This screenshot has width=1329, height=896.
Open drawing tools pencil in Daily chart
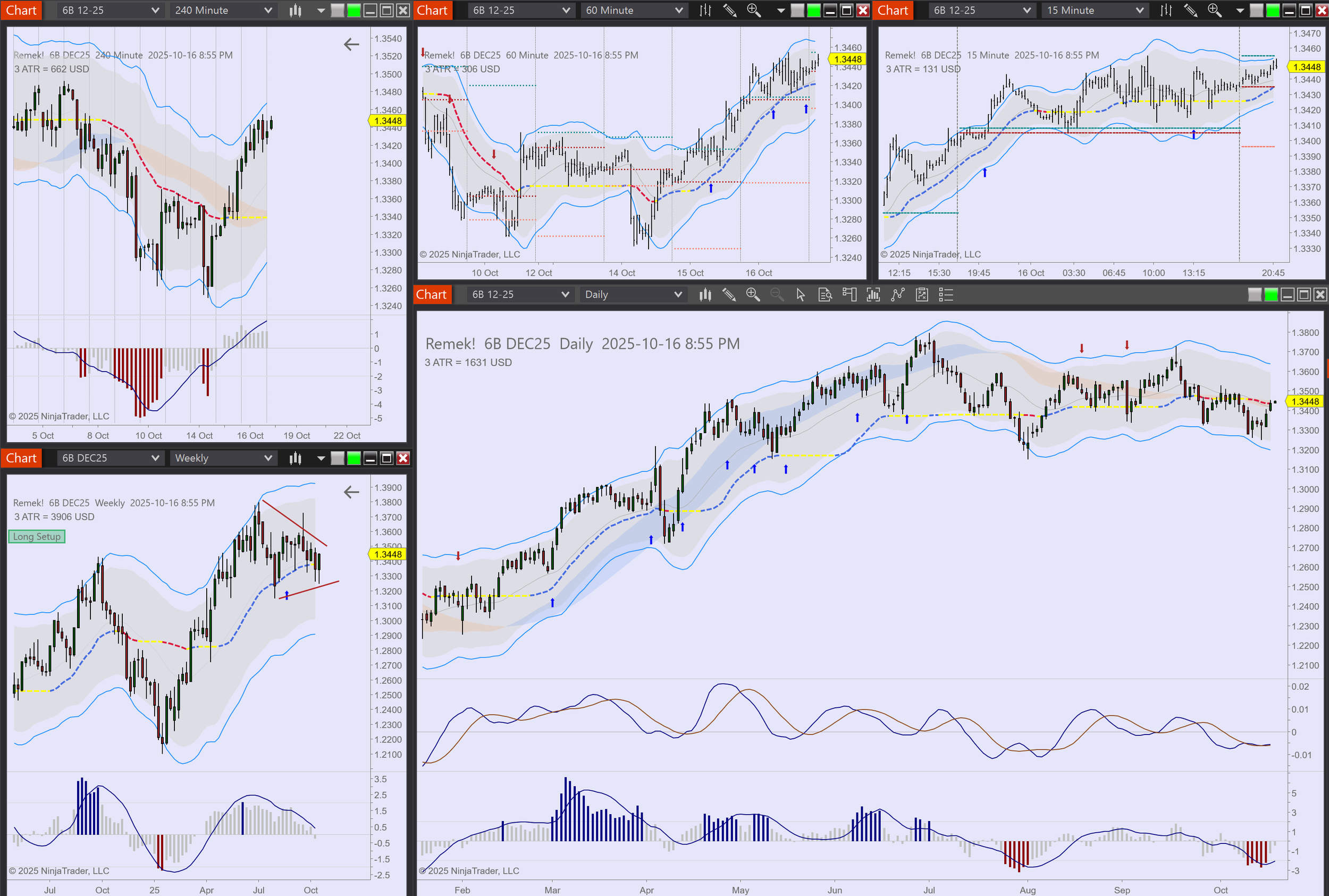pyautogui.click(x=729, y=295)
